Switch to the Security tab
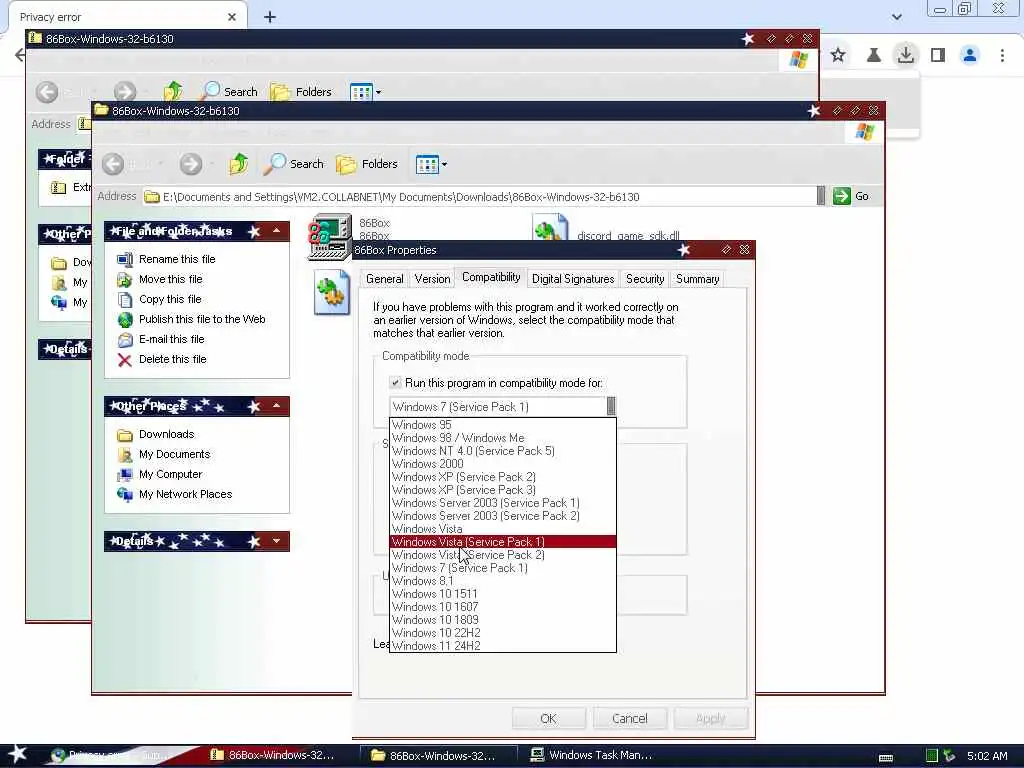This screenshot has width=1024, height=768. 645,279
